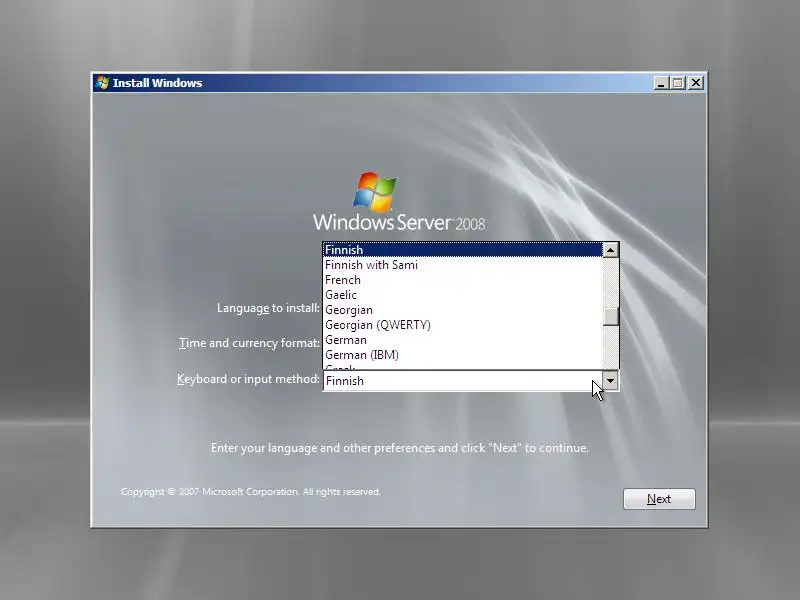Viewport: 800px width, 600px height.
Task: Select Finnish in the dropdown list
Action: point(462,250)
